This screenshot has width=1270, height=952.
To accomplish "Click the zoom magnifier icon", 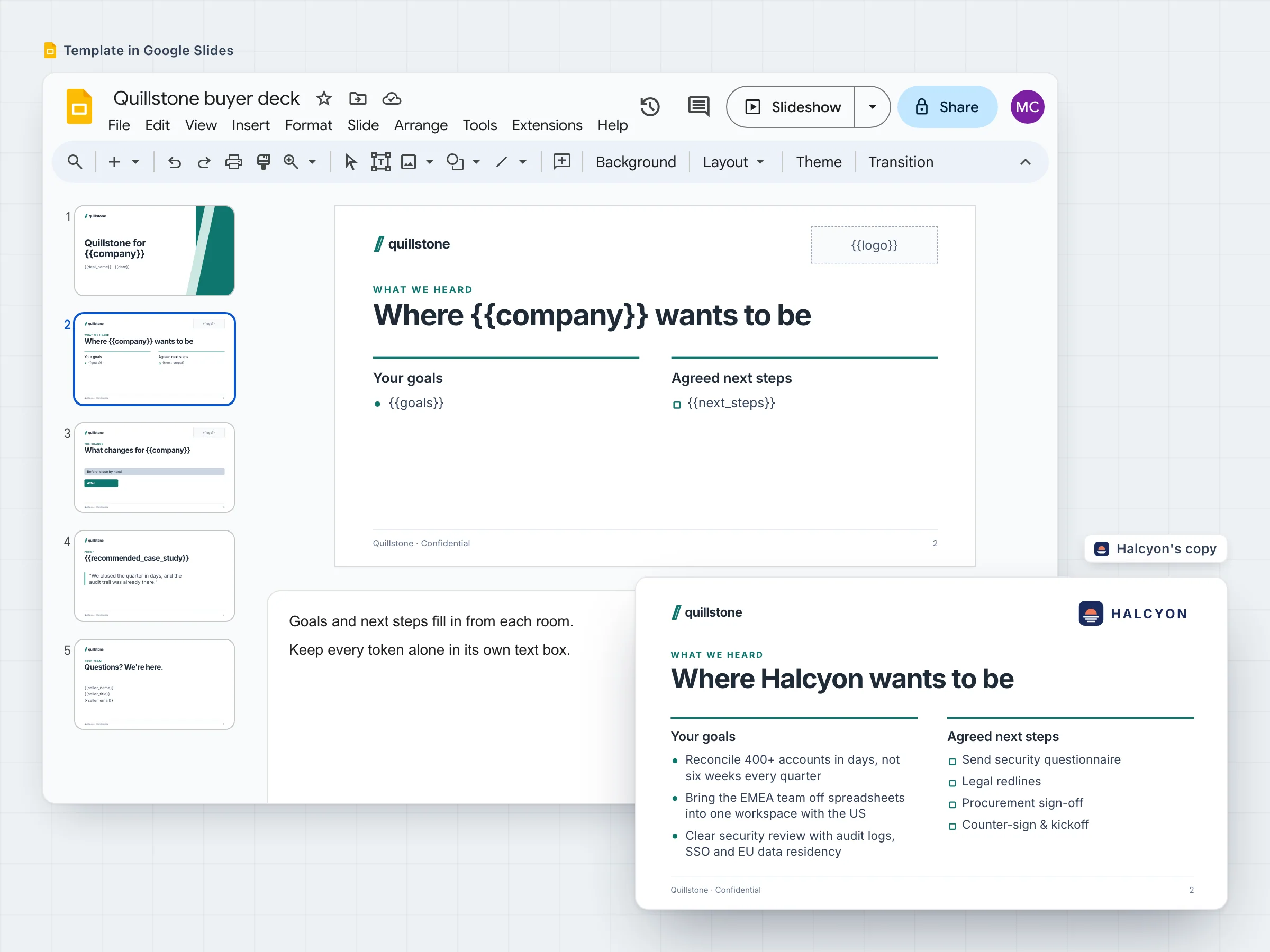I will click(291, 162).
